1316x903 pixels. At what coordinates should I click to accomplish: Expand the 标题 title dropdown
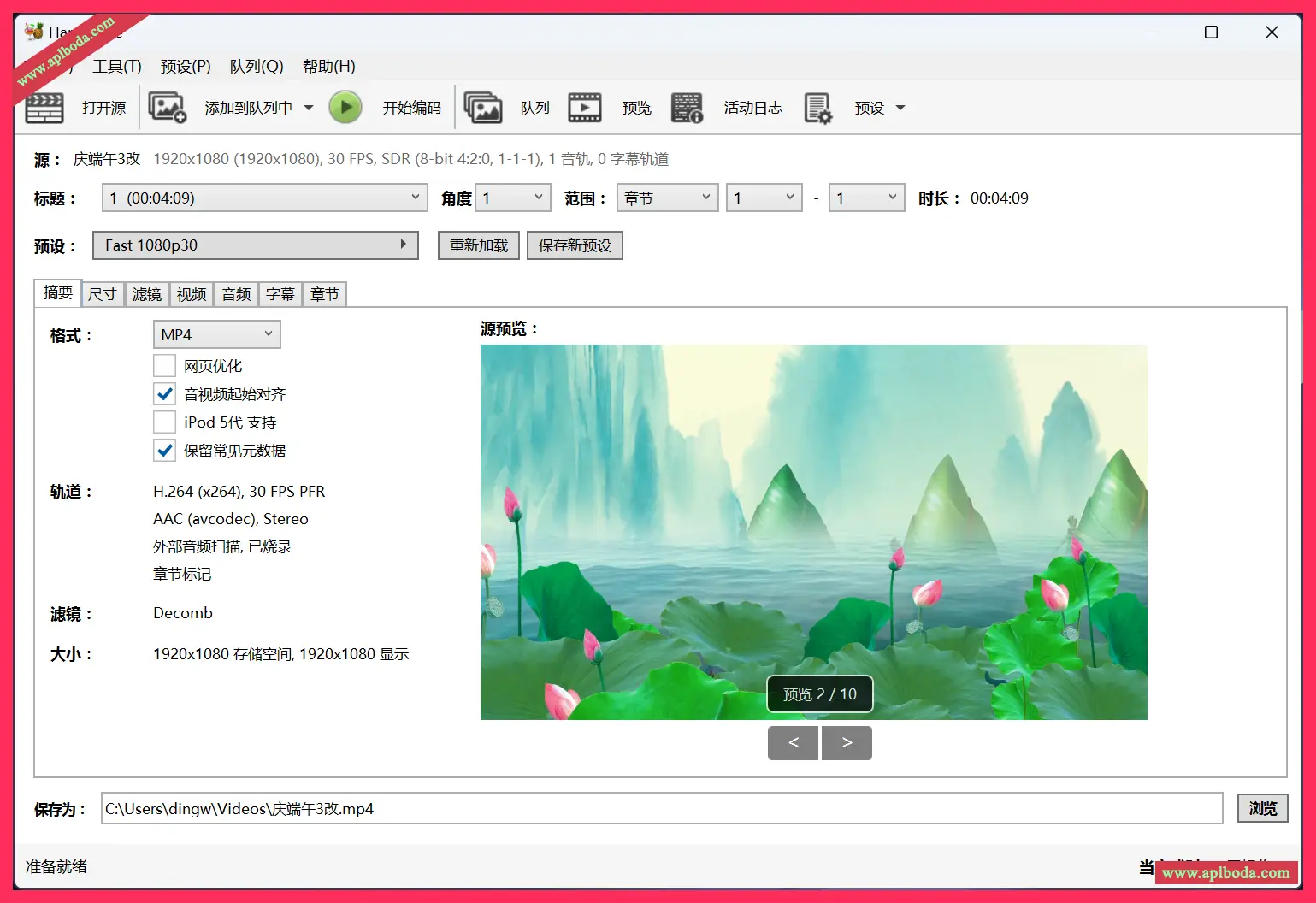coord(264,198)
